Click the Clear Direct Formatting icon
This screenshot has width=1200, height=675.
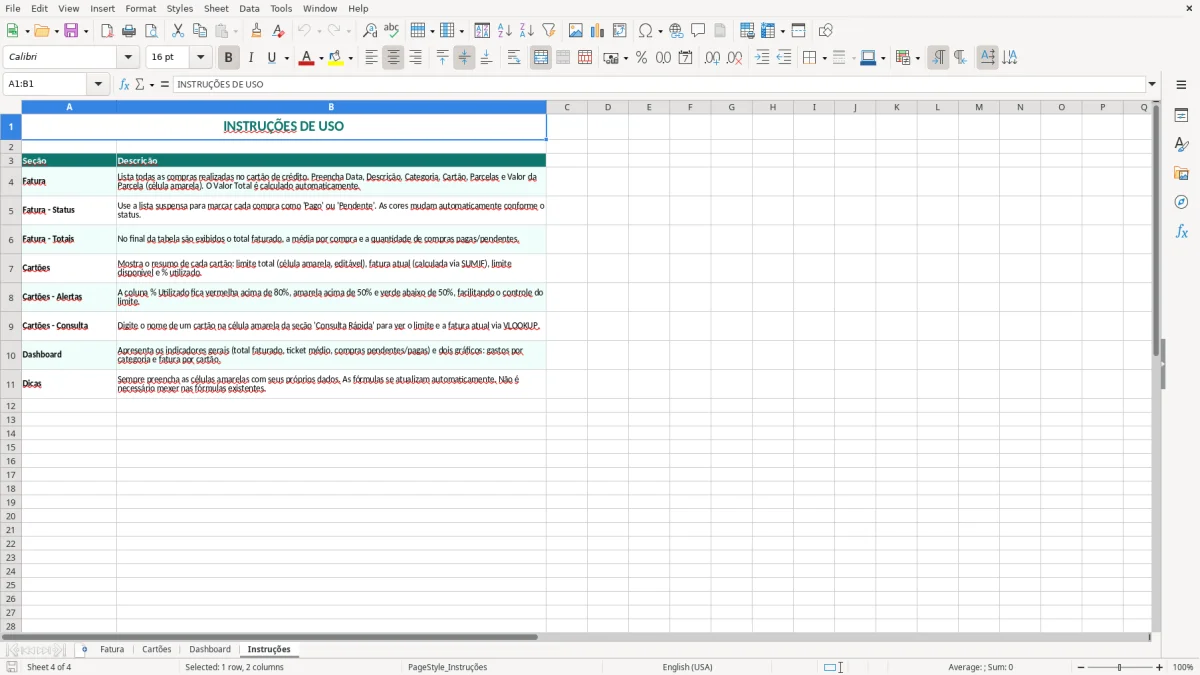pos(278,31)
